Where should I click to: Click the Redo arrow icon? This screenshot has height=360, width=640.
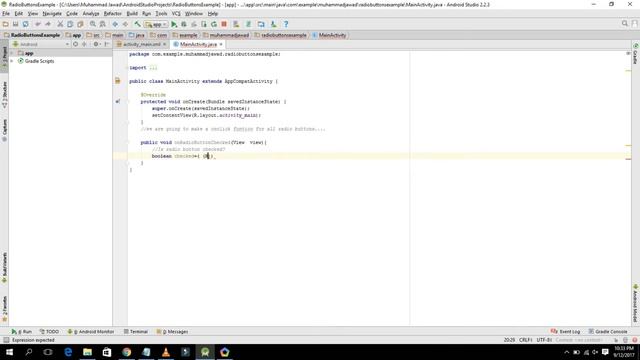click(48, 24)
